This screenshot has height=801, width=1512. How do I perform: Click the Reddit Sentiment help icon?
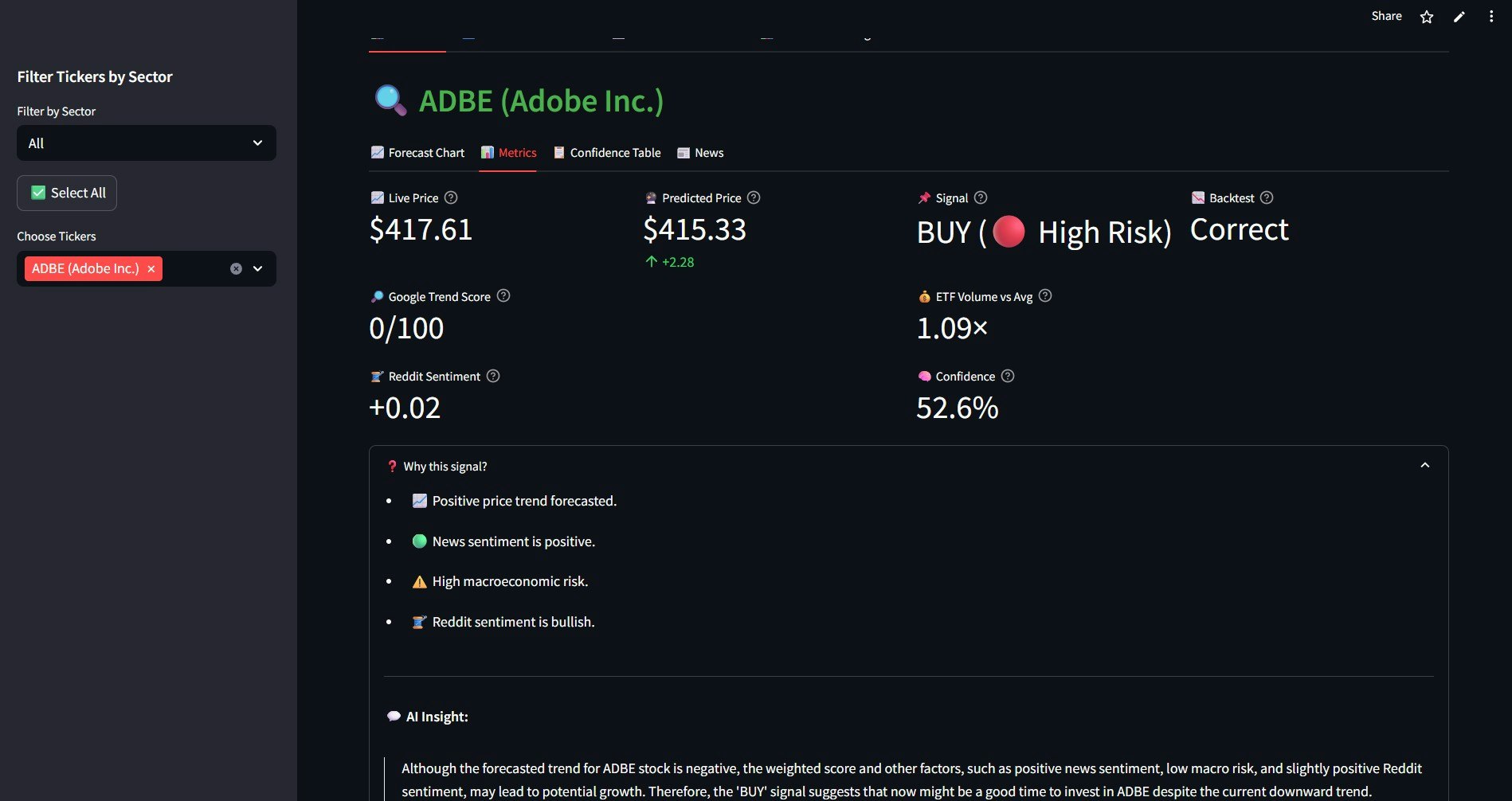coord(493,376)
